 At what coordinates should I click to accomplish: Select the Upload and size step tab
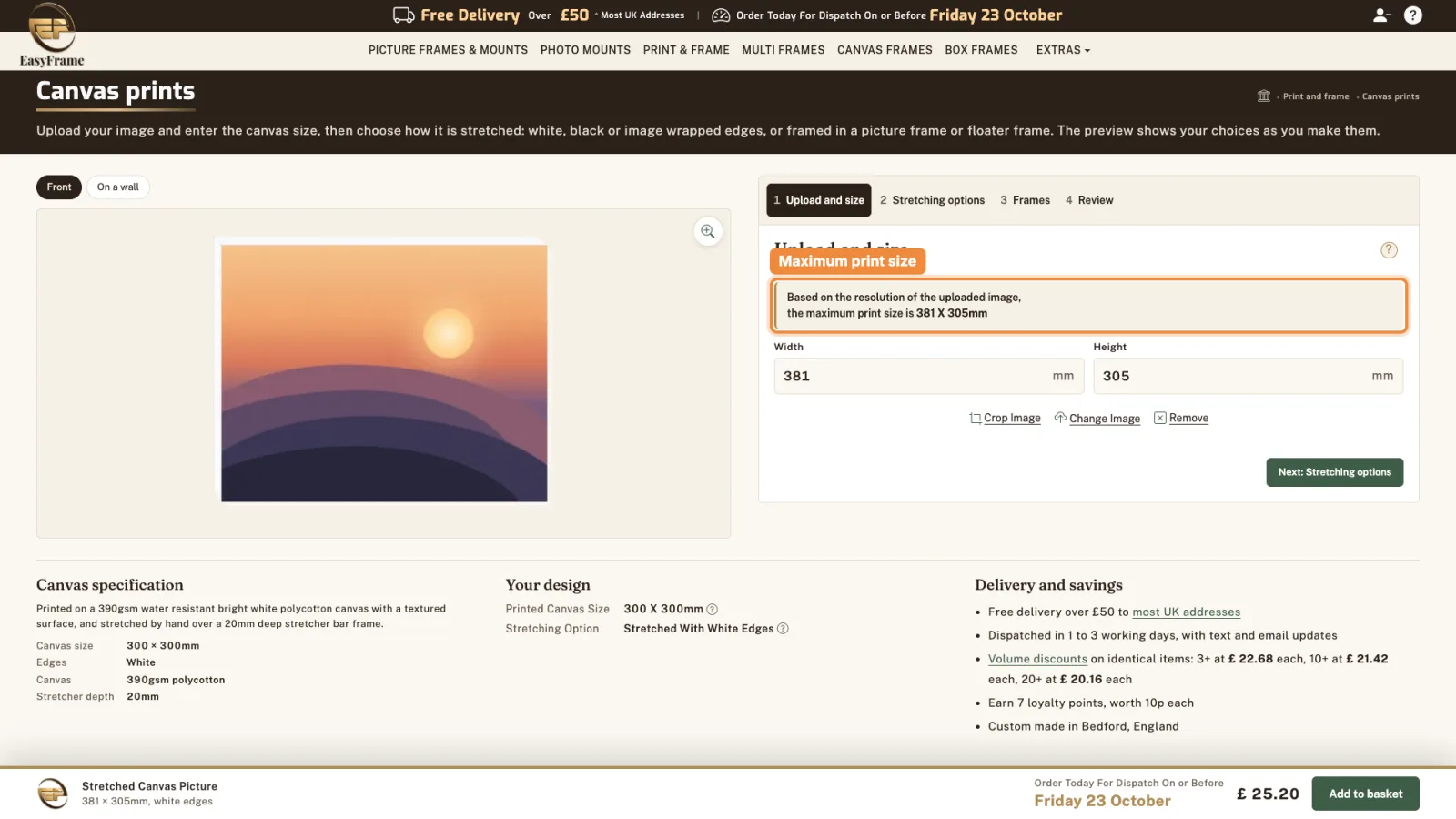pos(819,200)
